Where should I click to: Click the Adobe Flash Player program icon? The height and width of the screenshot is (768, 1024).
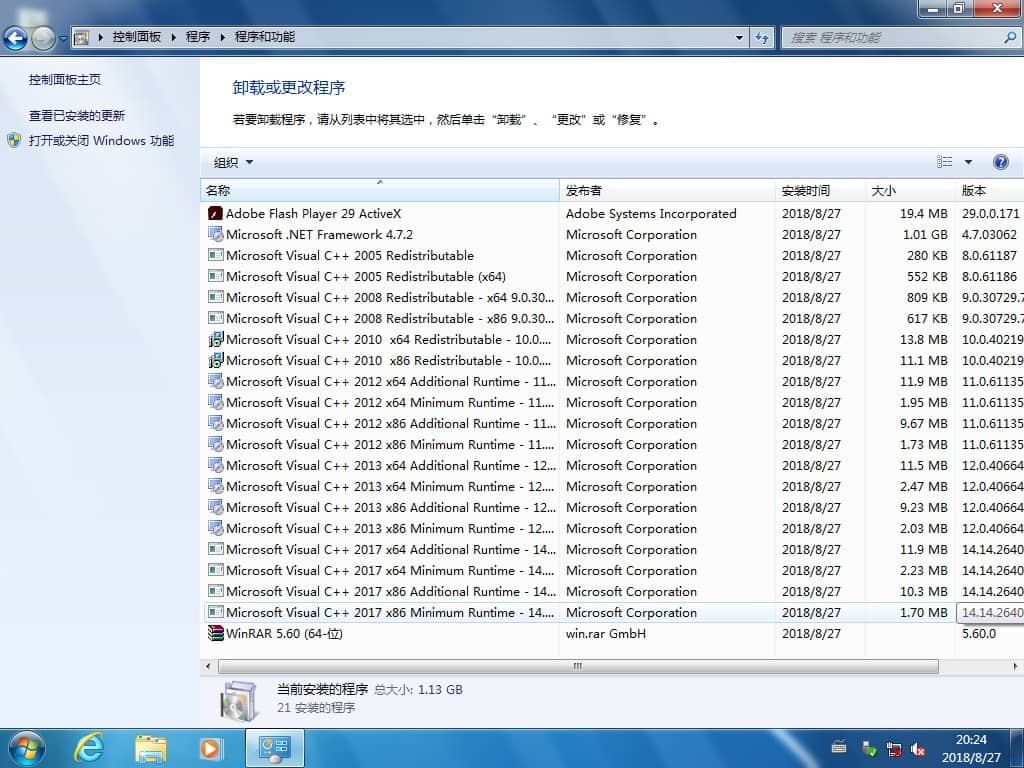coord(215,213)
